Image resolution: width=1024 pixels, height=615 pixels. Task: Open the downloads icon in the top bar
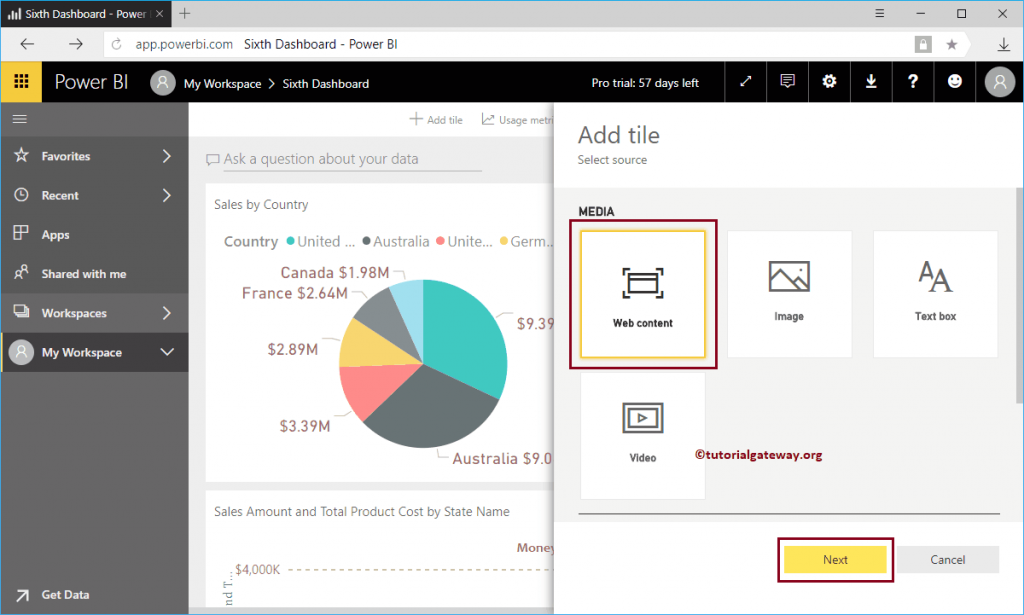(871, 81)
